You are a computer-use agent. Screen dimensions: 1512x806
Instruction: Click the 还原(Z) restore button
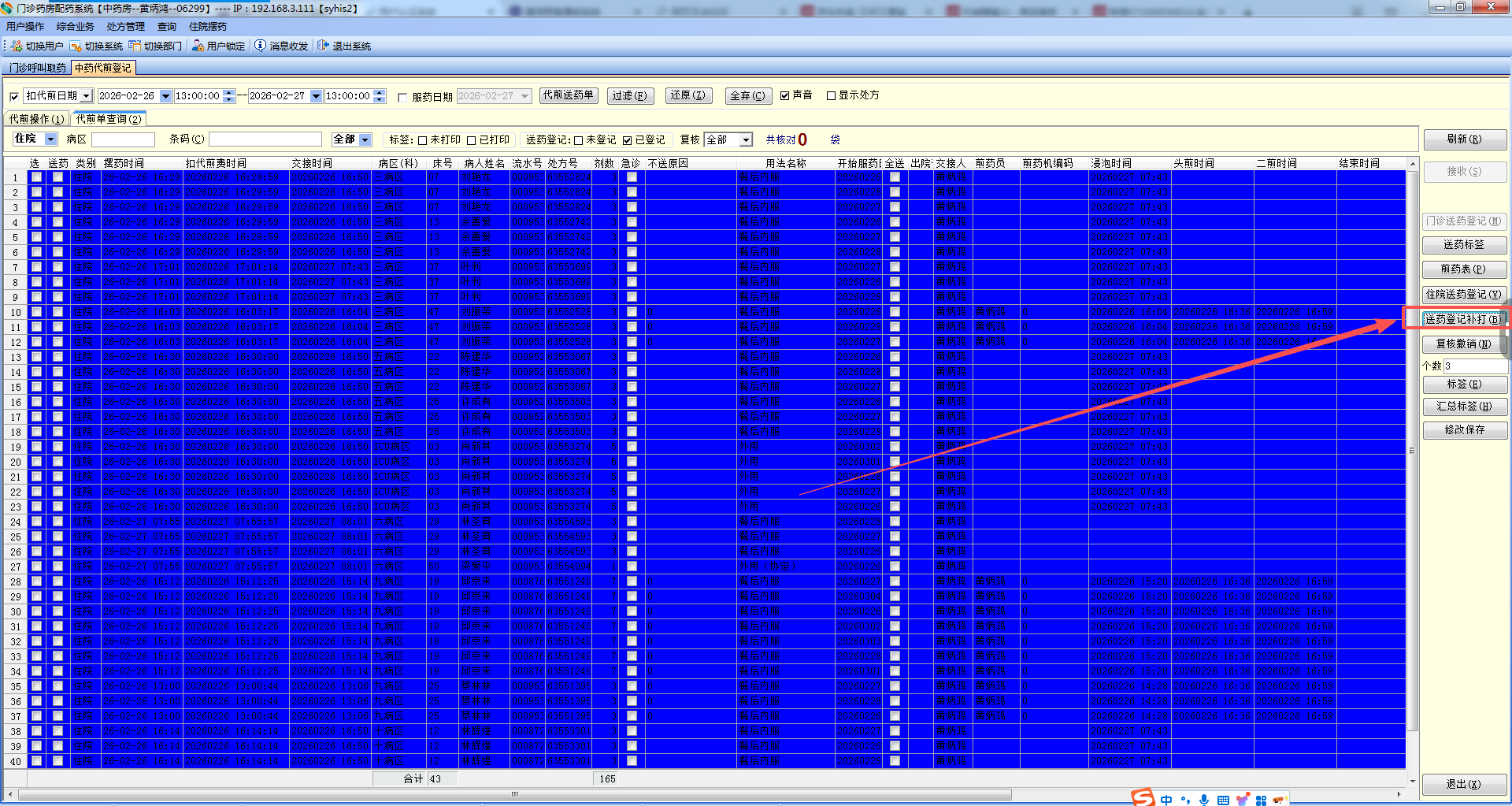(x=687, y=95)
